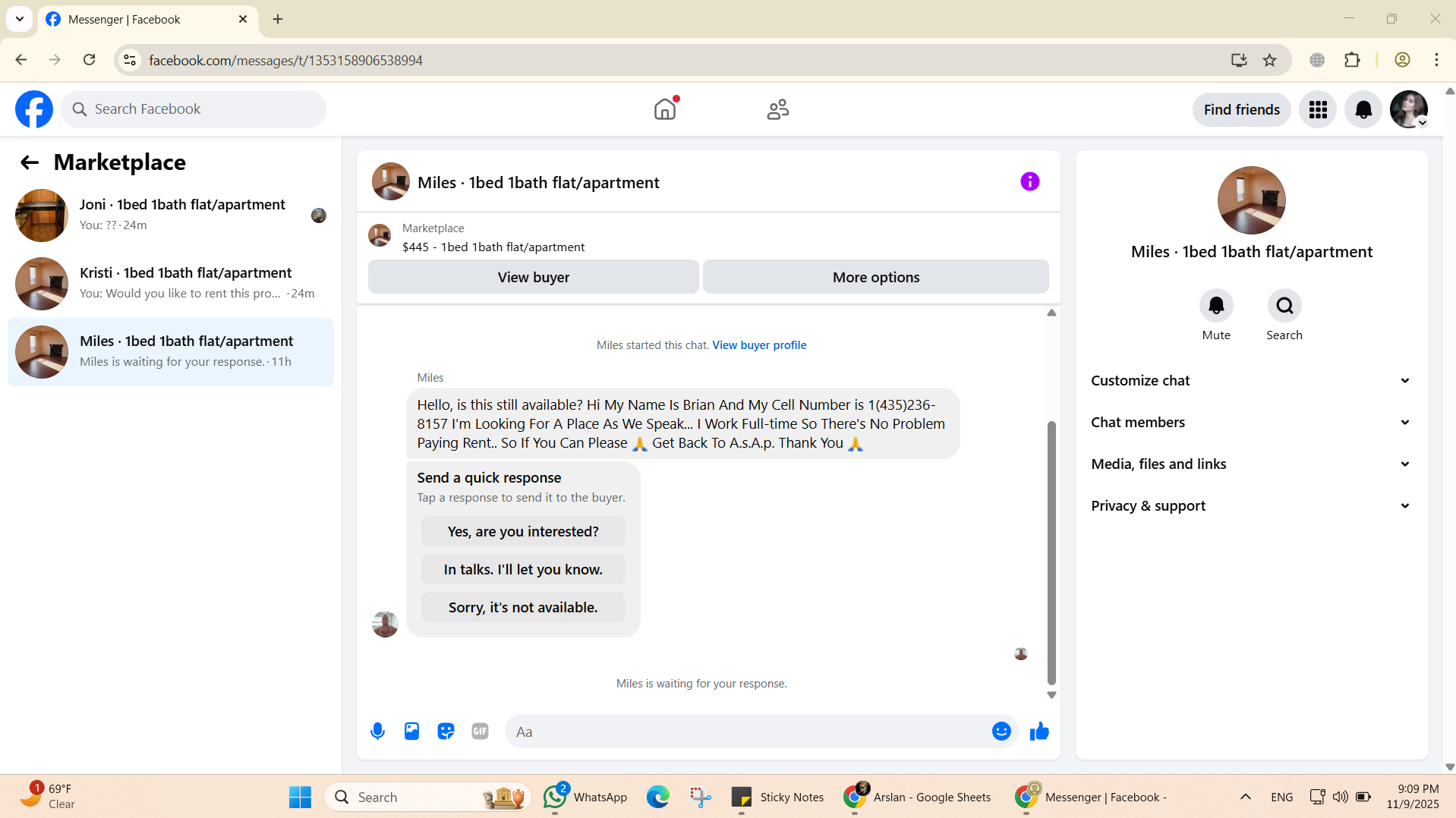
Task: Attach a photo file to message
Action: pos(411,731)
